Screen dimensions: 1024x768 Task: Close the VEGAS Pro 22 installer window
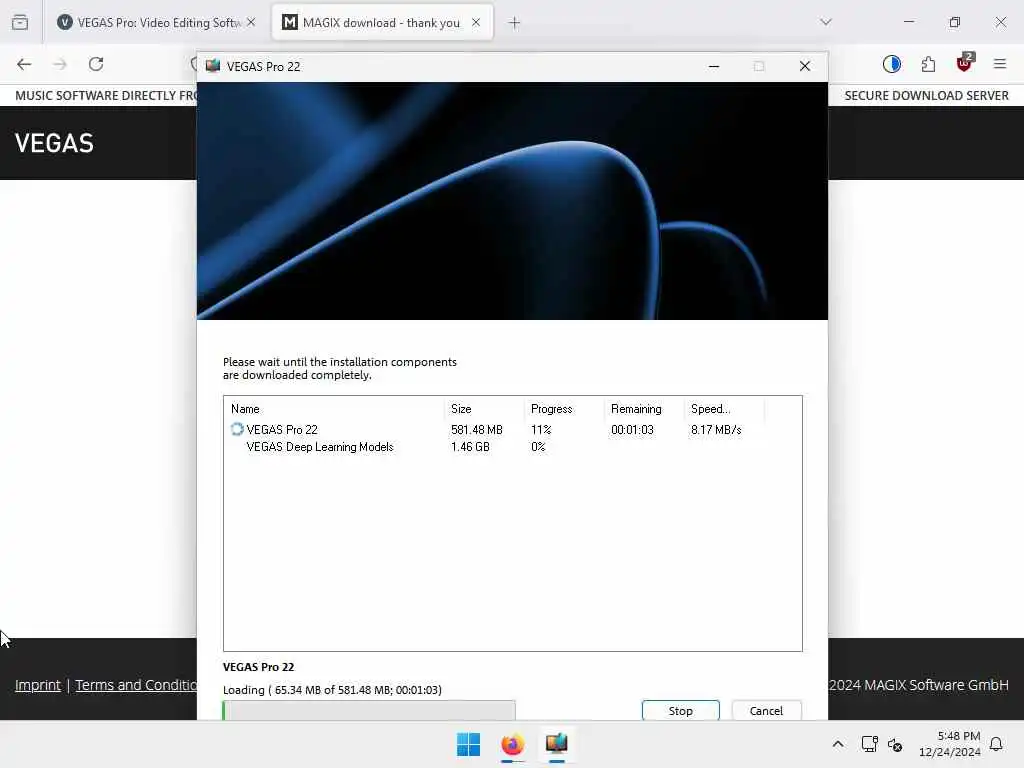point(805,66)
